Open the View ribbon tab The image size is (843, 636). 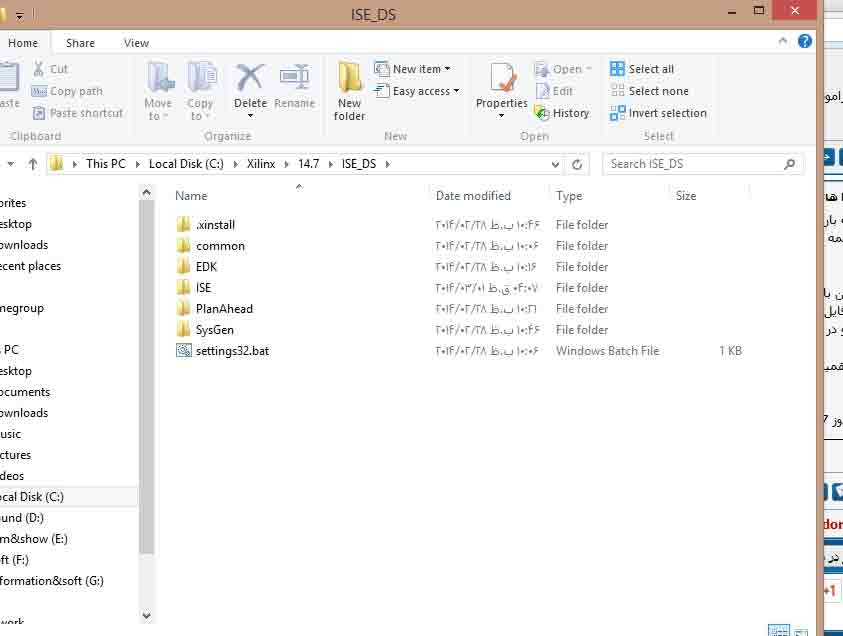tap(137, 43)
